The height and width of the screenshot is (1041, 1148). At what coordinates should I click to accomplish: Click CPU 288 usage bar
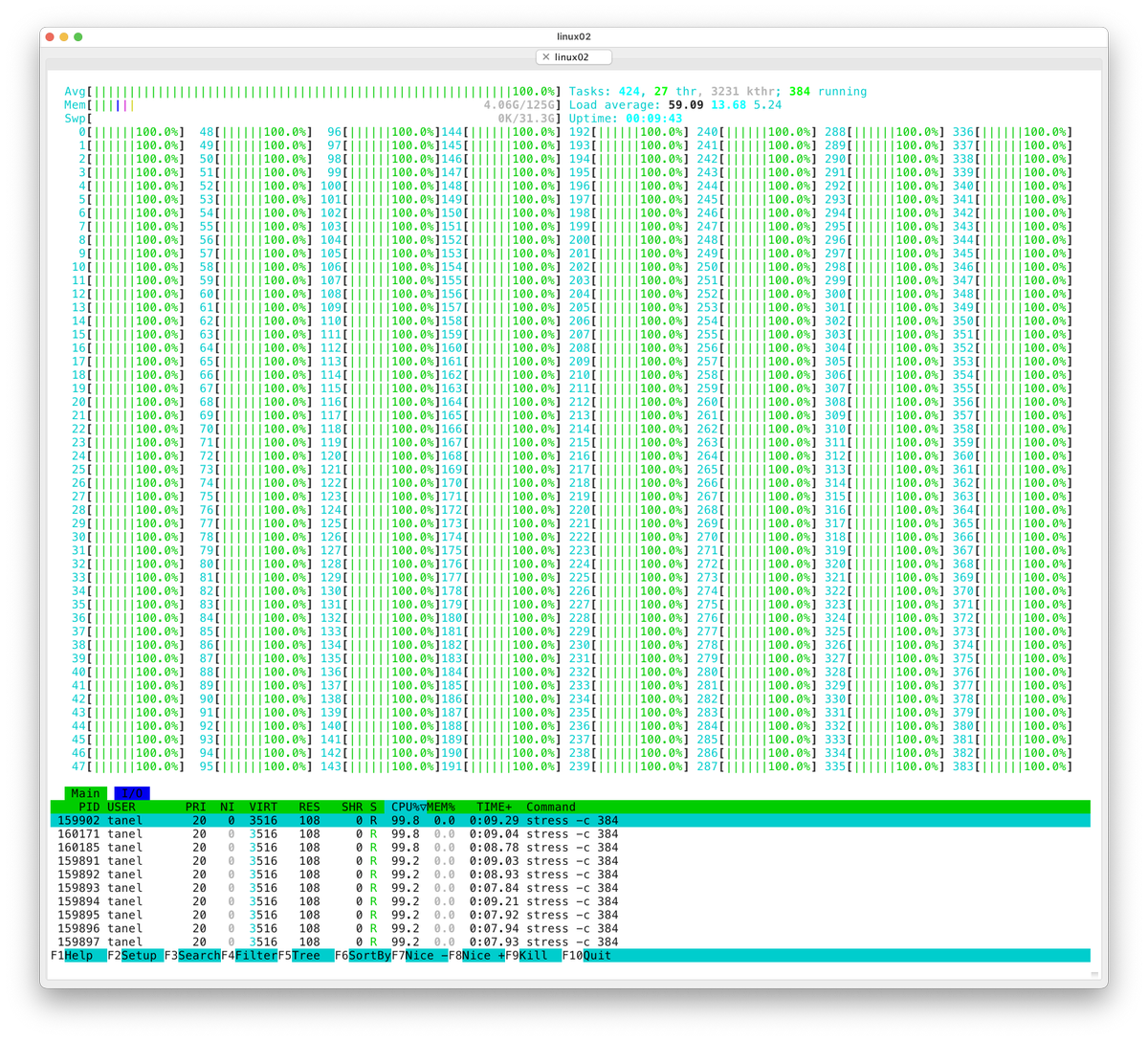click(x=885, y=132)
